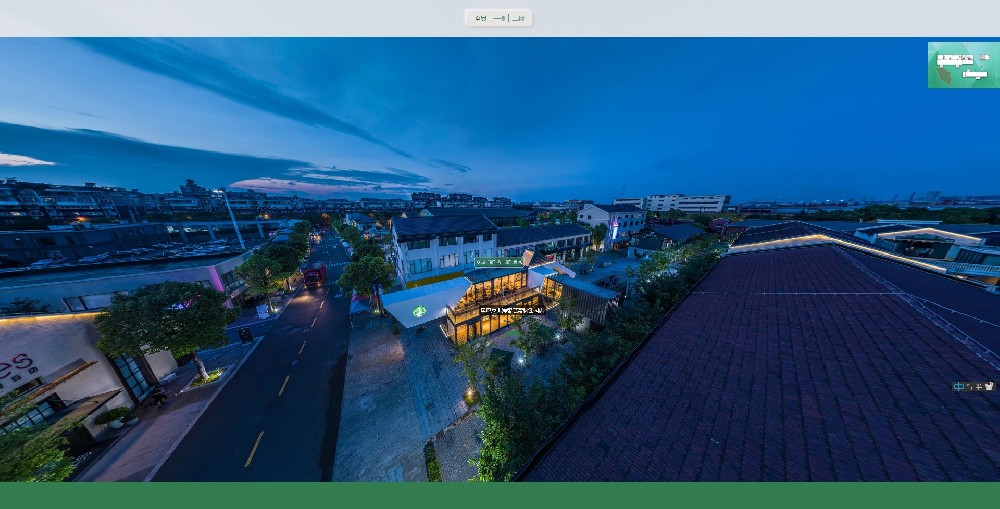The height and width of the screenshot is (509, 1000).
Task: Click the small floating widget over the right rooftop
Action: (x=973, y=386)
